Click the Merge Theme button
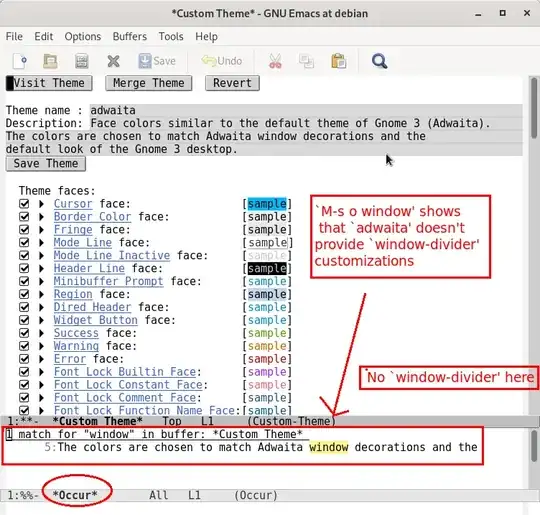The height and width of the screenshot is (515, 540). [148, 83]
